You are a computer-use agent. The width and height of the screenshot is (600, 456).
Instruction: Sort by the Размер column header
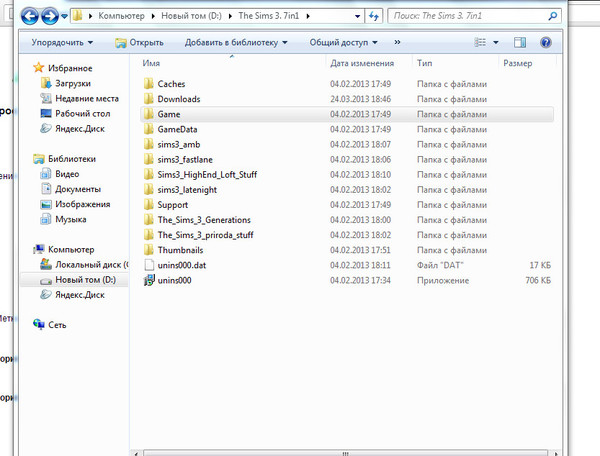517,63
